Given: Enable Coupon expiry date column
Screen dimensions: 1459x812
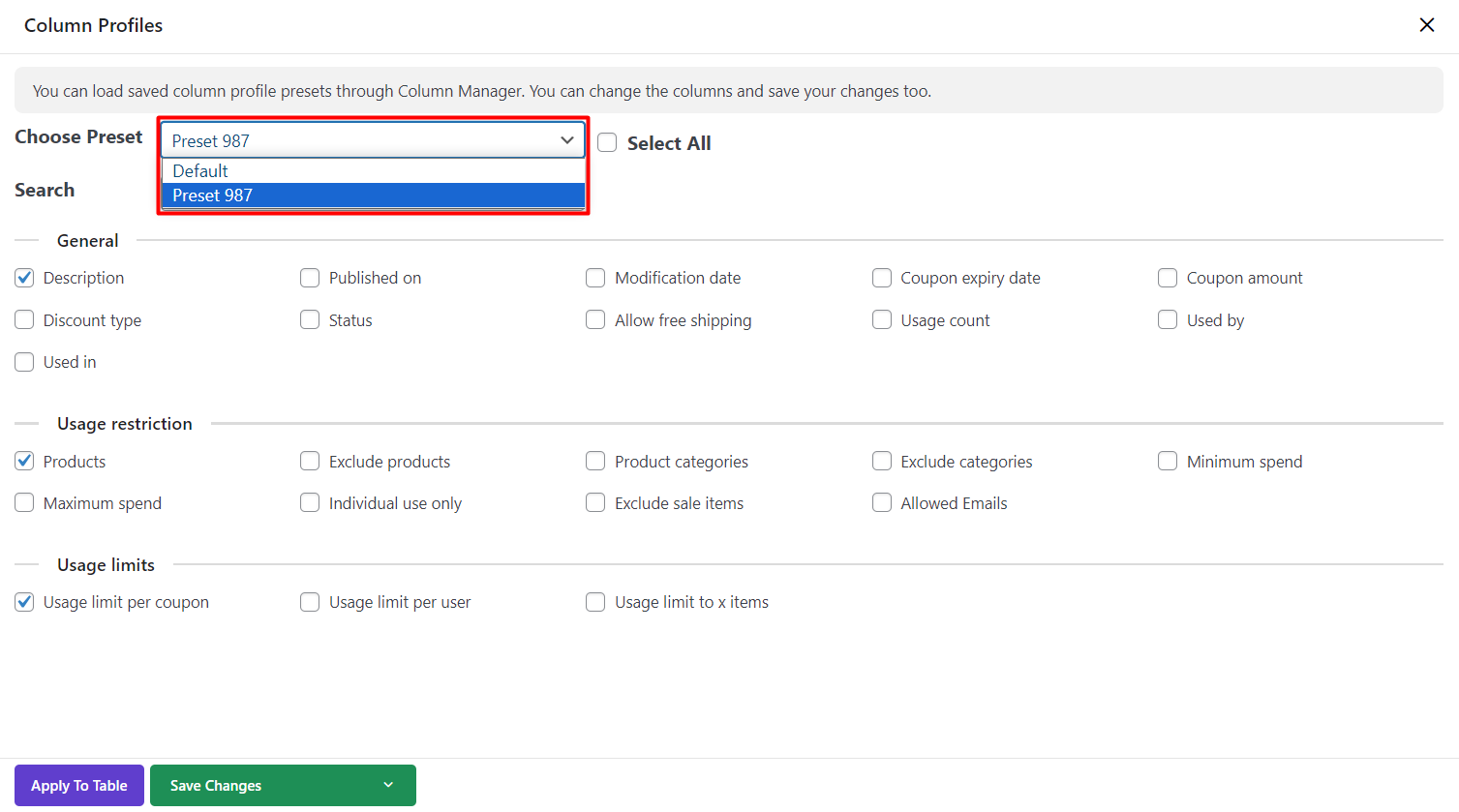Looking at the screenshot, I should pos(882,278).
